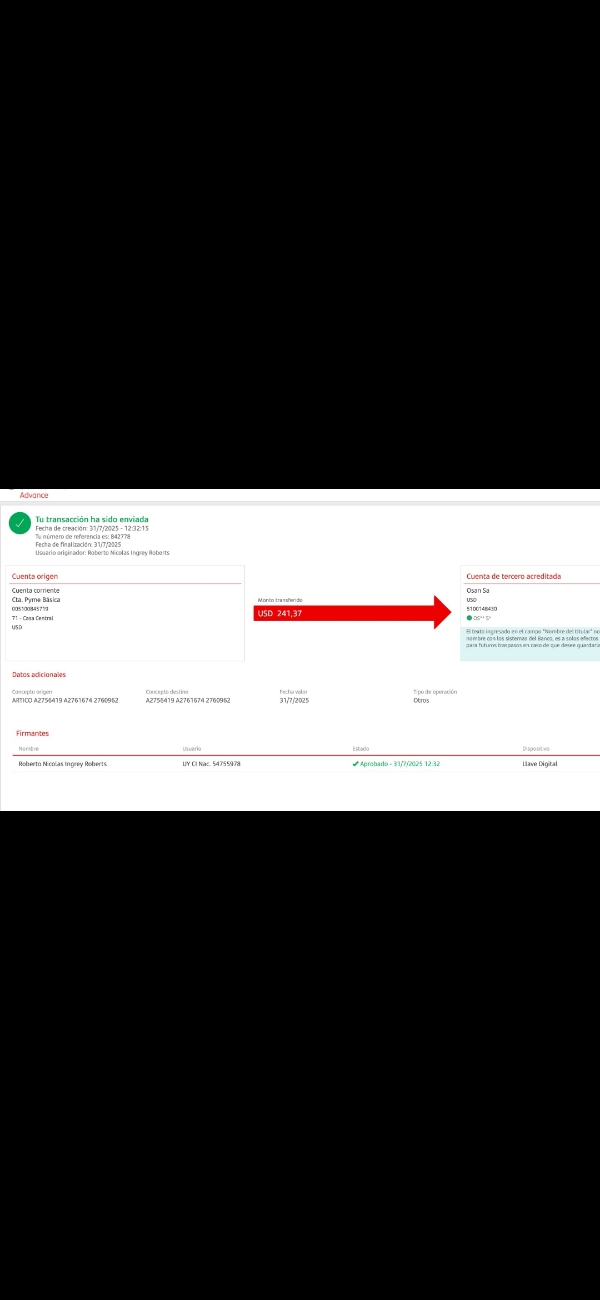Click the Llave Digital device entry
Viewport: 600px width, 1300px height.
pos(540,763)
